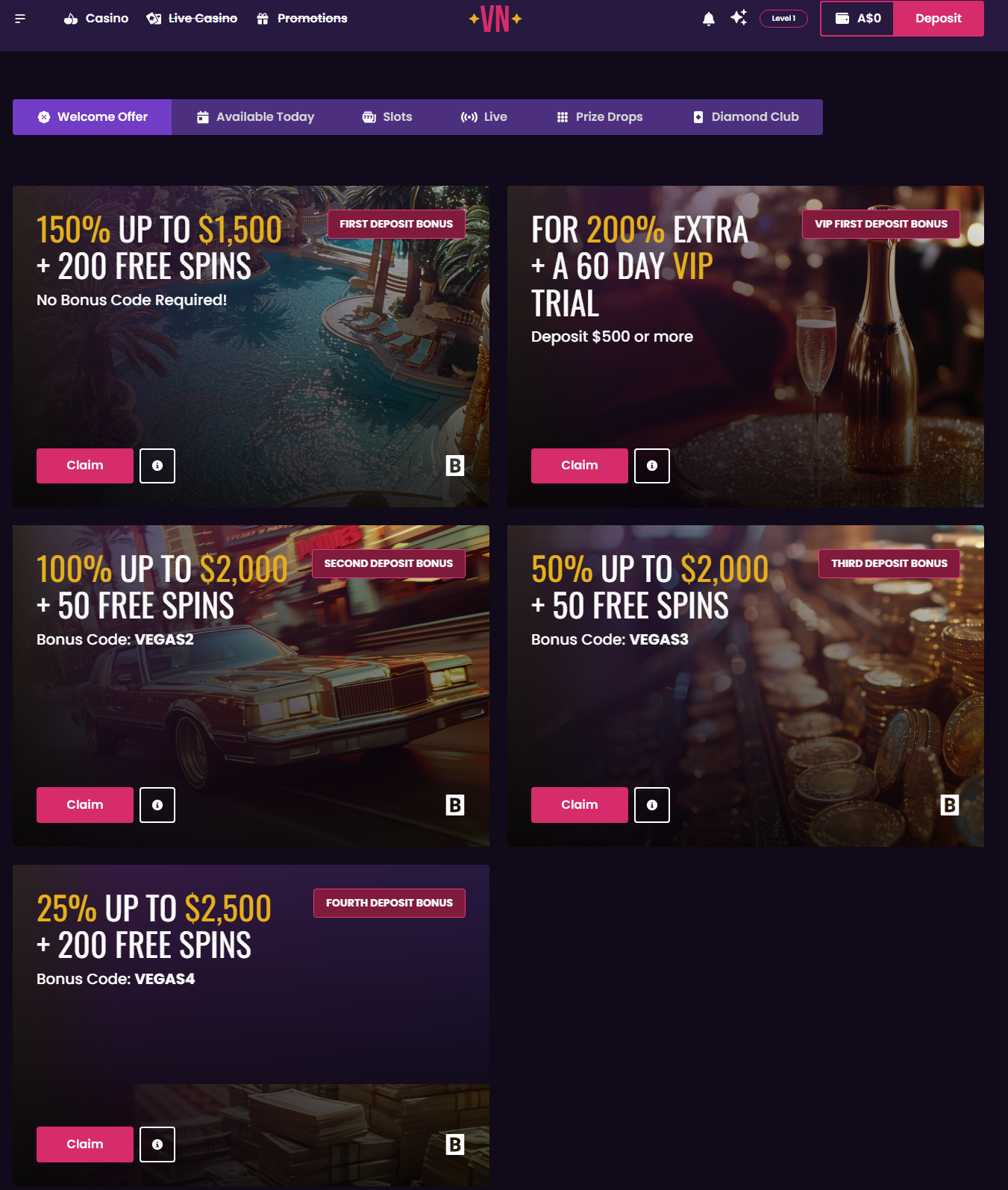Screen dimensions: 1008x1190
Task: View info for Second Deposit Bonus
Action: click(157, 805)
